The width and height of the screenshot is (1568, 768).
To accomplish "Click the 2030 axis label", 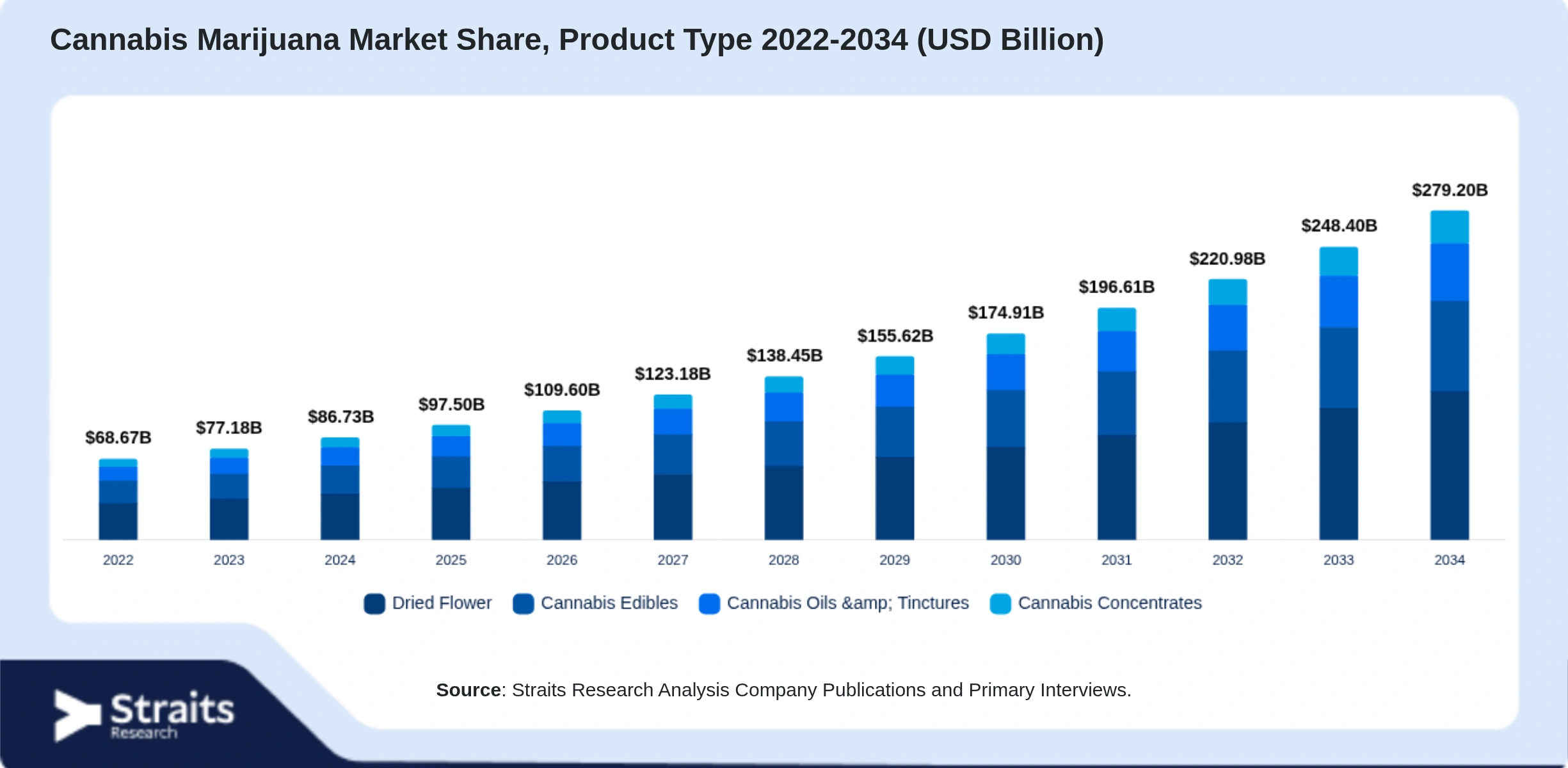I will (1005, 560).
